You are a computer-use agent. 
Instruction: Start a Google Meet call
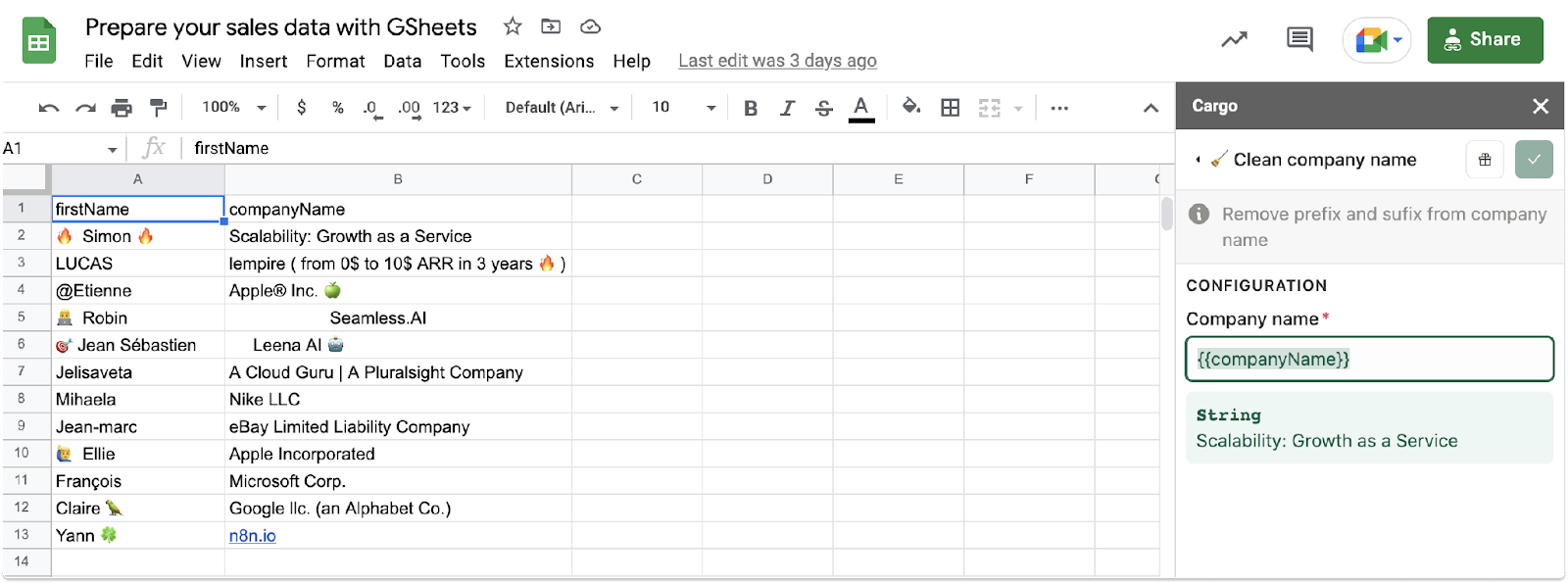[x=1377, y=40]
